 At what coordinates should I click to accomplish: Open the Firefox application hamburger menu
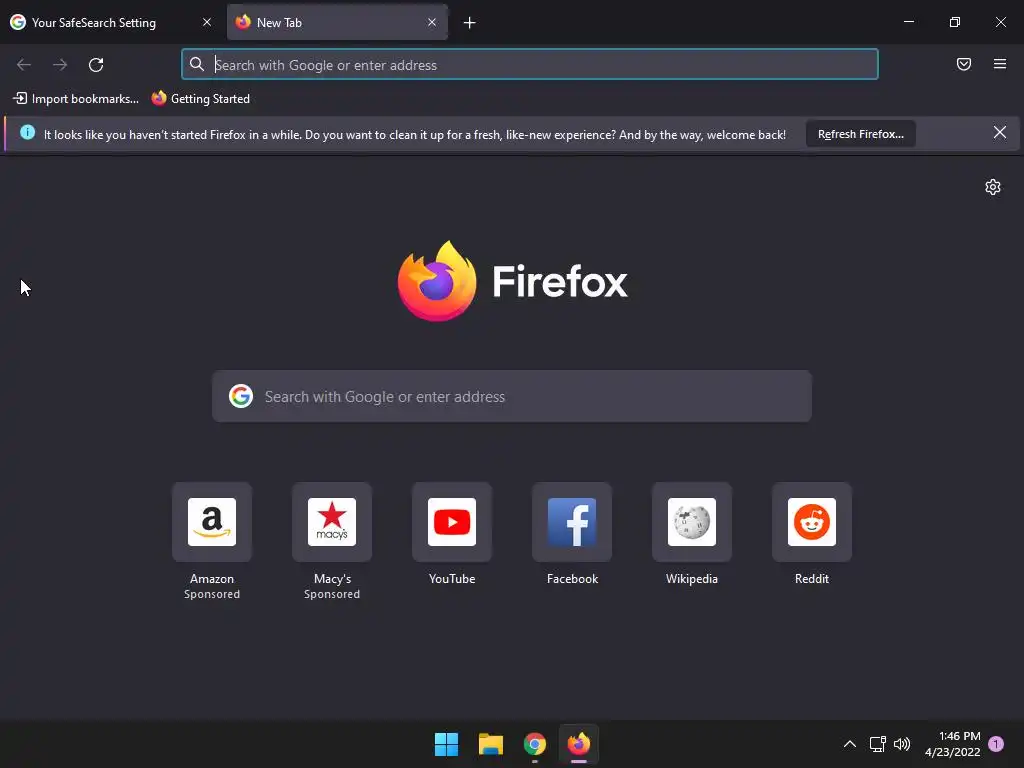coord(1000,64)
